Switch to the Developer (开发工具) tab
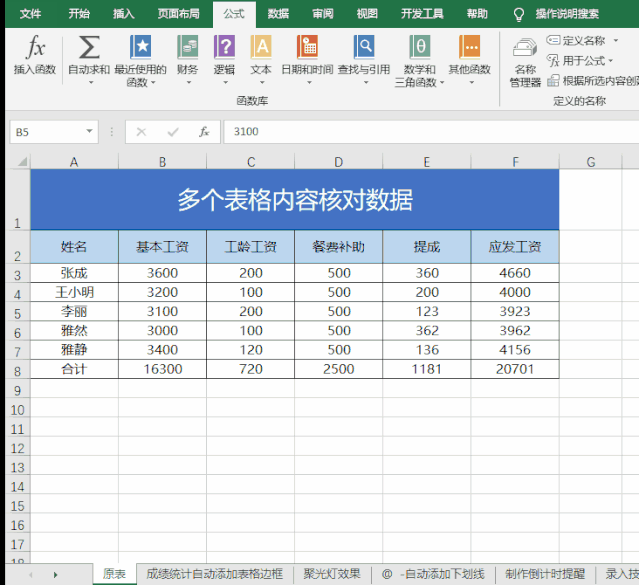Screen dimensions: 639x585 [x=422, y=14]
